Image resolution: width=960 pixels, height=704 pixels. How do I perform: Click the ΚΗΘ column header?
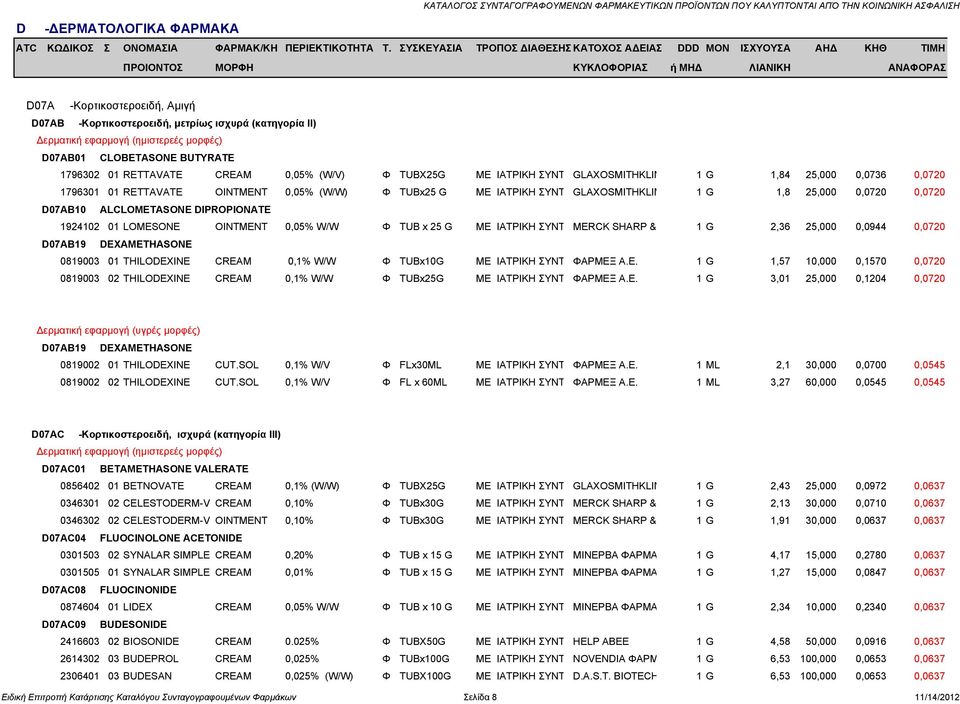pyautogui.click(x=875, y=48)
